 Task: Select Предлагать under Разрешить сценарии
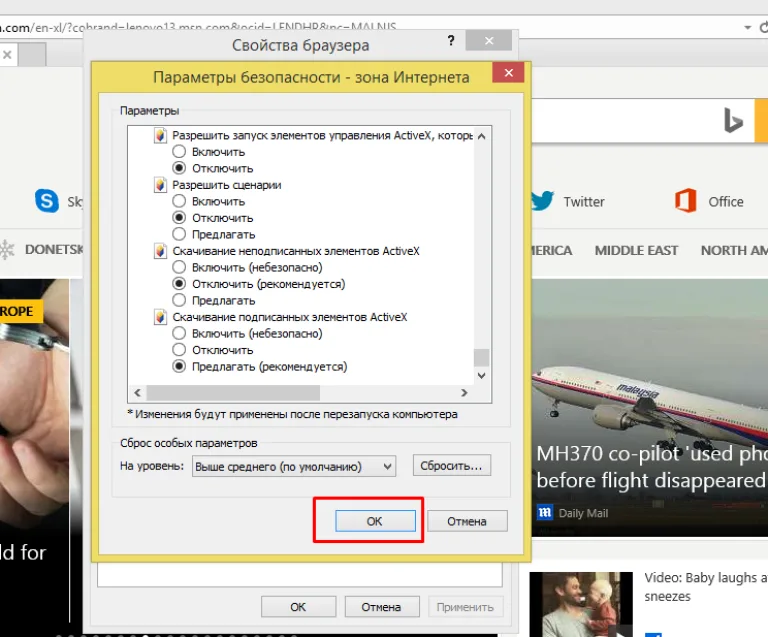pos(179,235)
